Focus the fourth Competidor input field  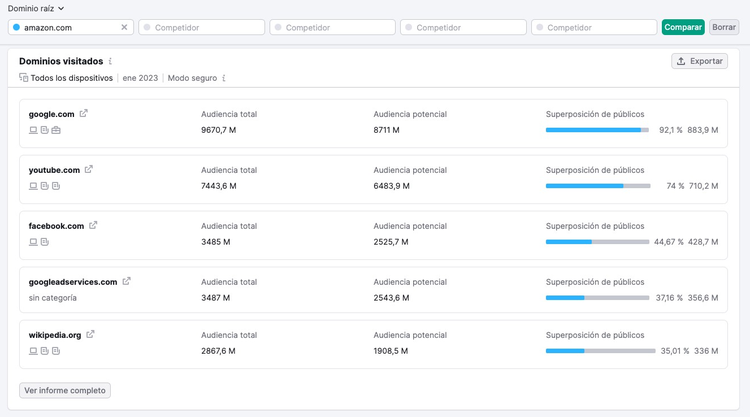594,27
